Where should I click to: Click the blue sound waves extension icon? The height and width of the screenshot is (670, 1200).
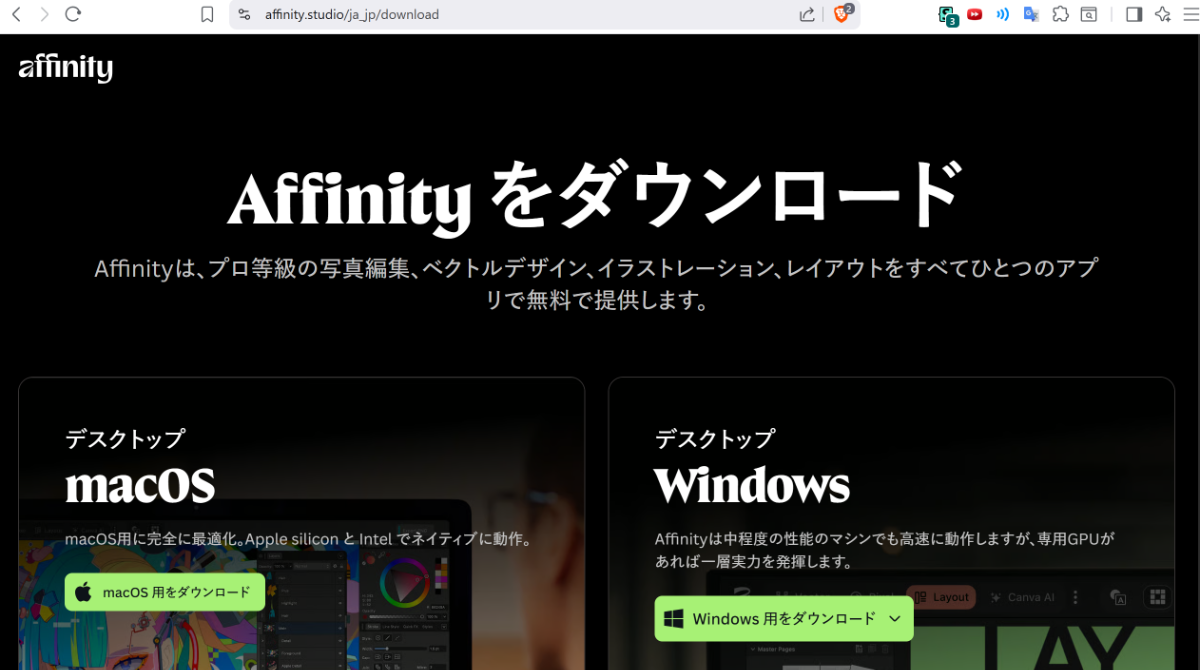1003,14
